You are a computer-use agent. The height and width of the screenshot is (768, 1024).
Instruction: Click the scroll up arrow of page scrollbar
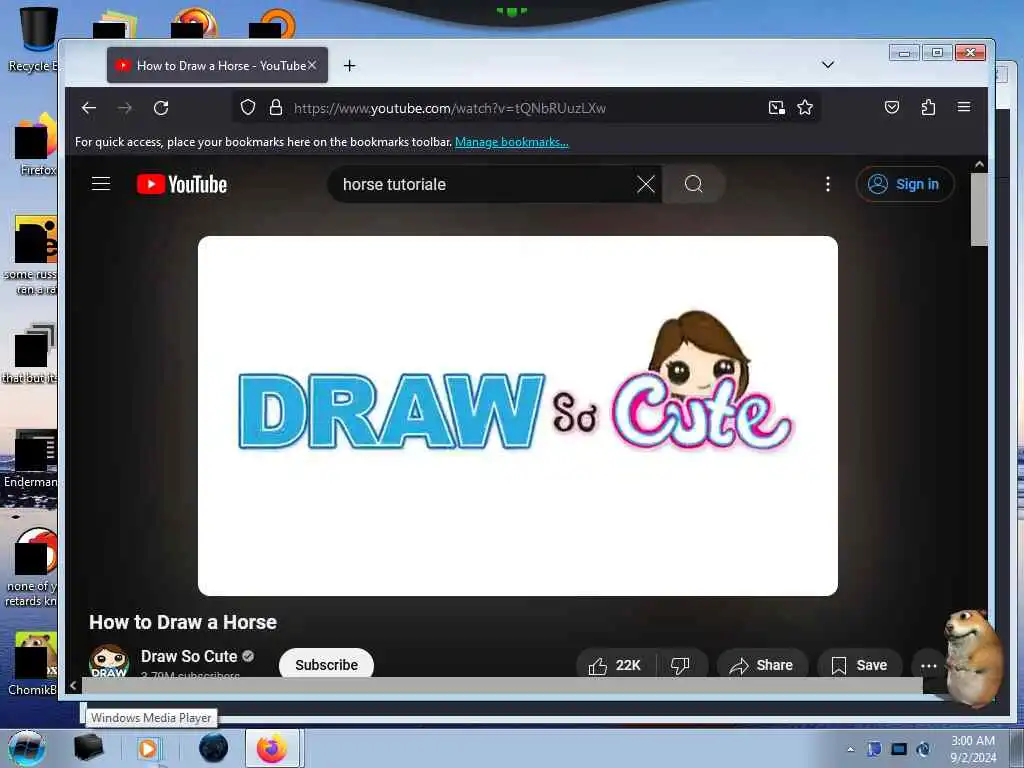[x=979, y=165]
